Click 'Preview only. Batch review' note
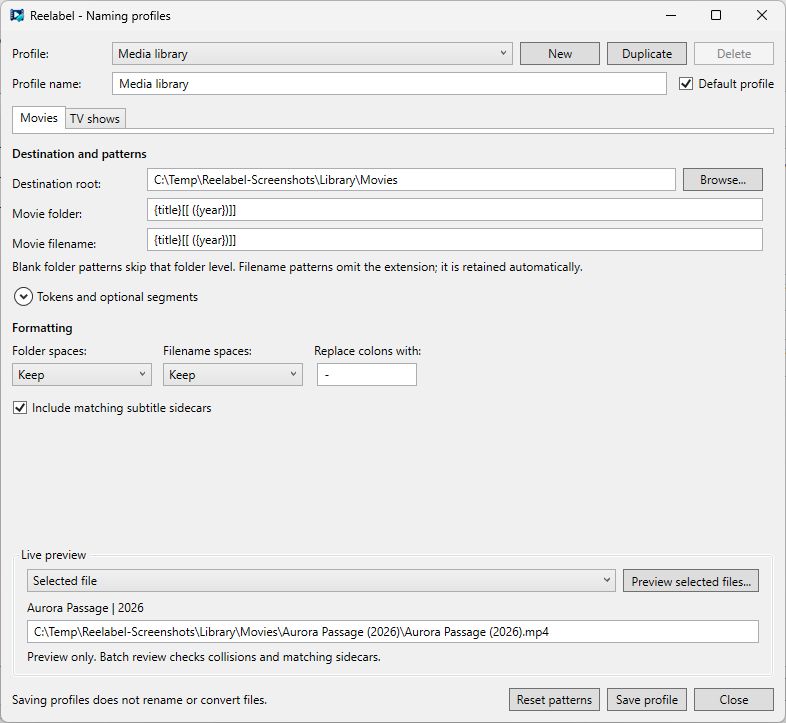 click(204, 657)
